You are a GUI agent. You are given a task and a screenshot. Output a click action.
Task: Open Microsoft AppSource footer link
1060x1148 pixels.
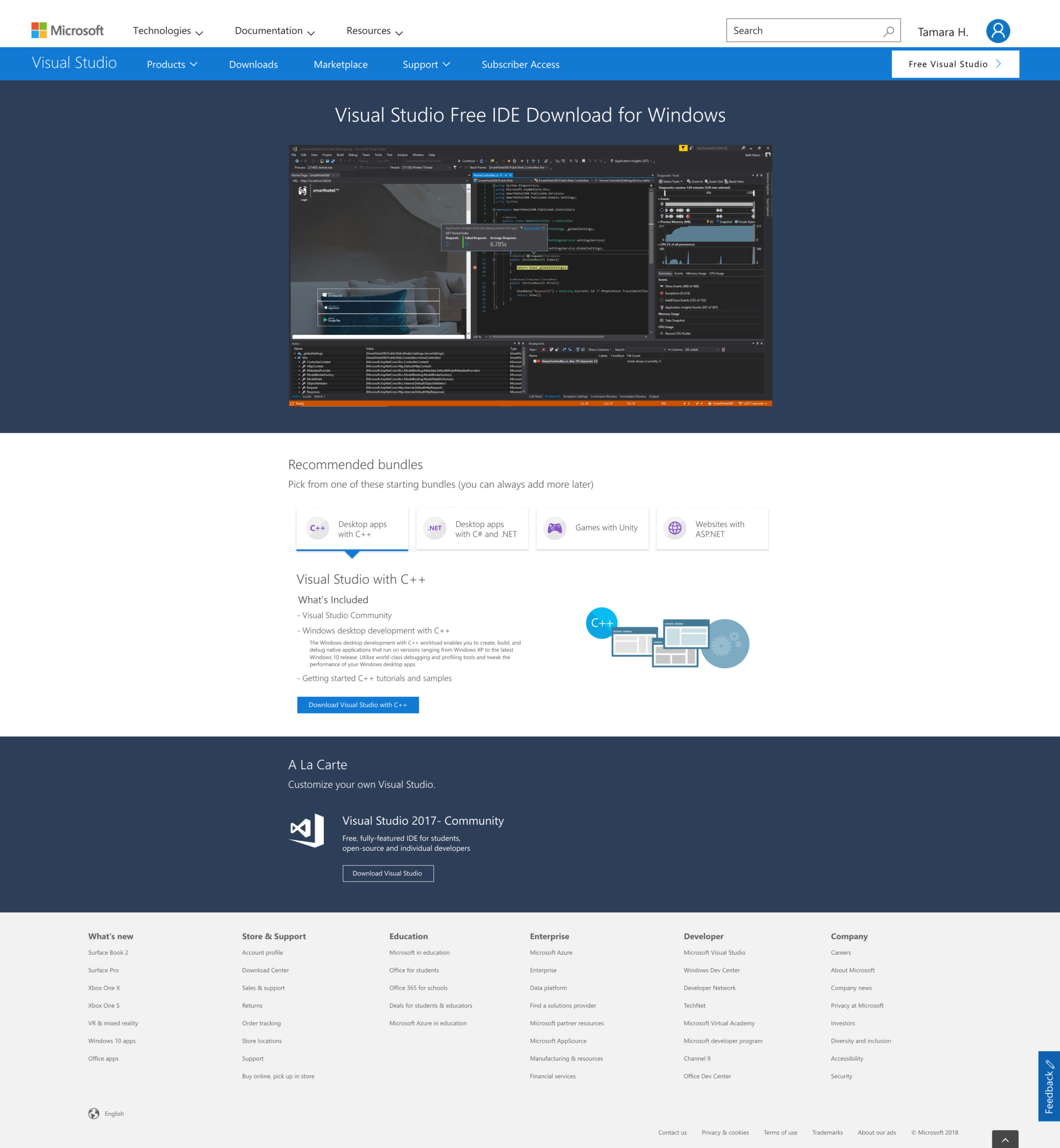(x=558, y=1041)
